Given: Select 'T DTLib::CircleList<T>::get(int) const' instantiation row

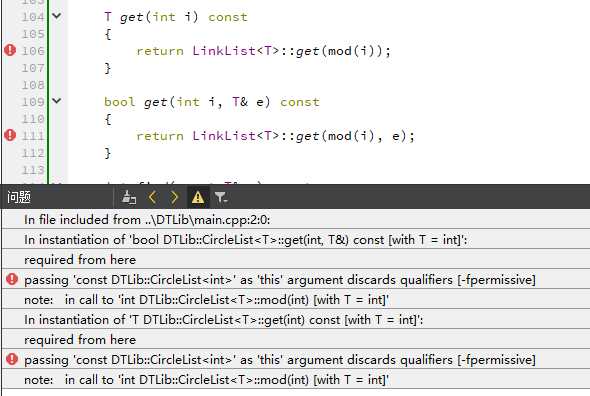Looking at the screenshot, I should 296,320.
